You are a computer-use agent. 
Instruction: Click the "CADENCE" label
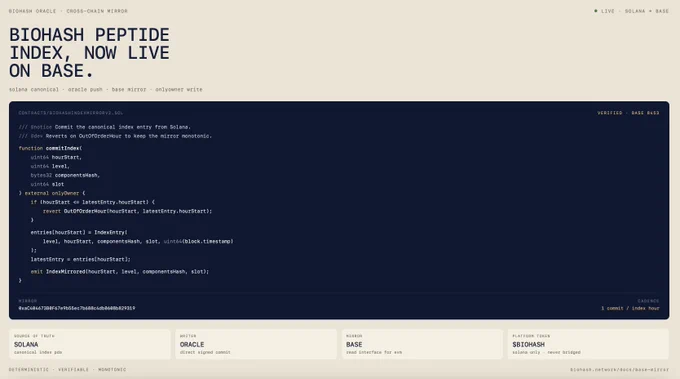(x=648, y=301)
